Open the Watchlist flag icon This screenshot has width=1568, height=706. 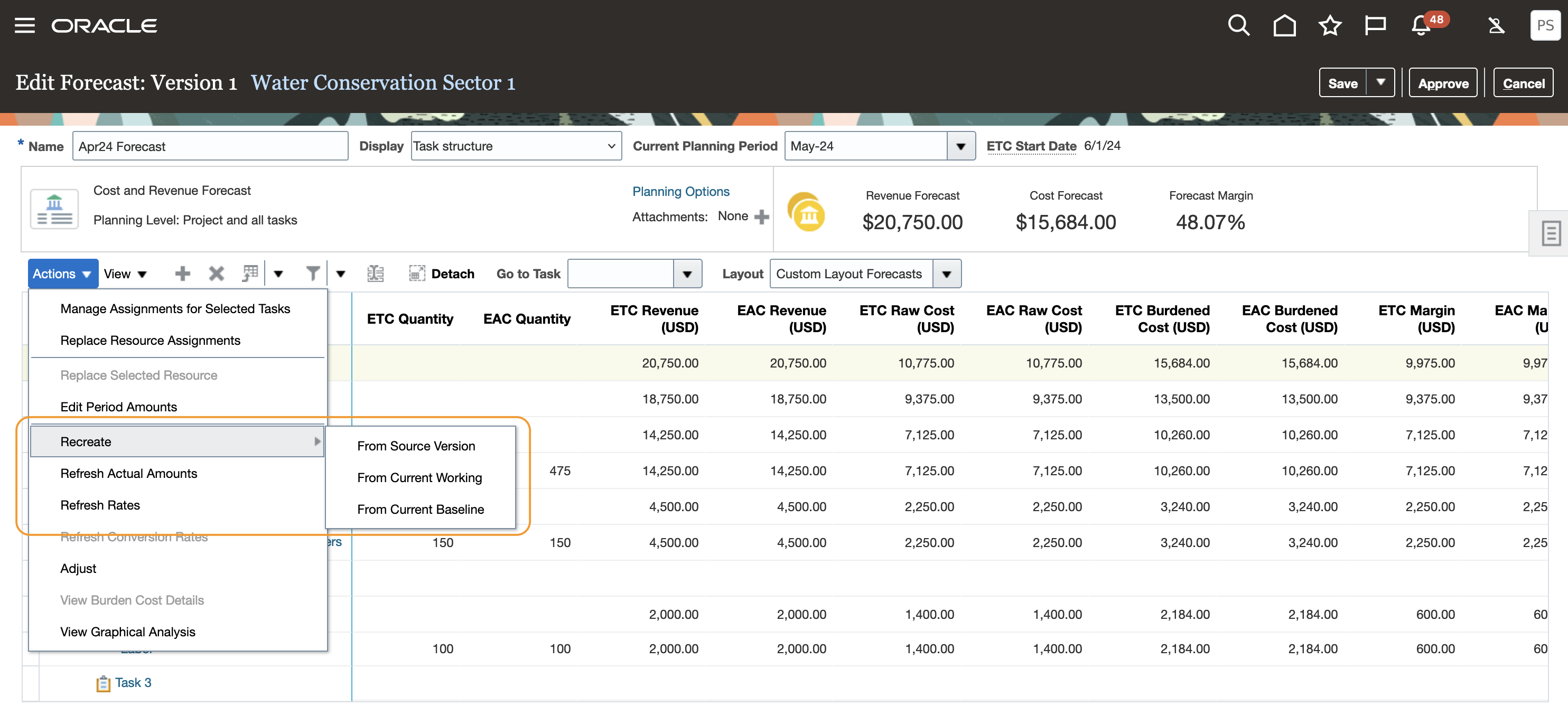pyautogui.click(x=1375, y=25)
